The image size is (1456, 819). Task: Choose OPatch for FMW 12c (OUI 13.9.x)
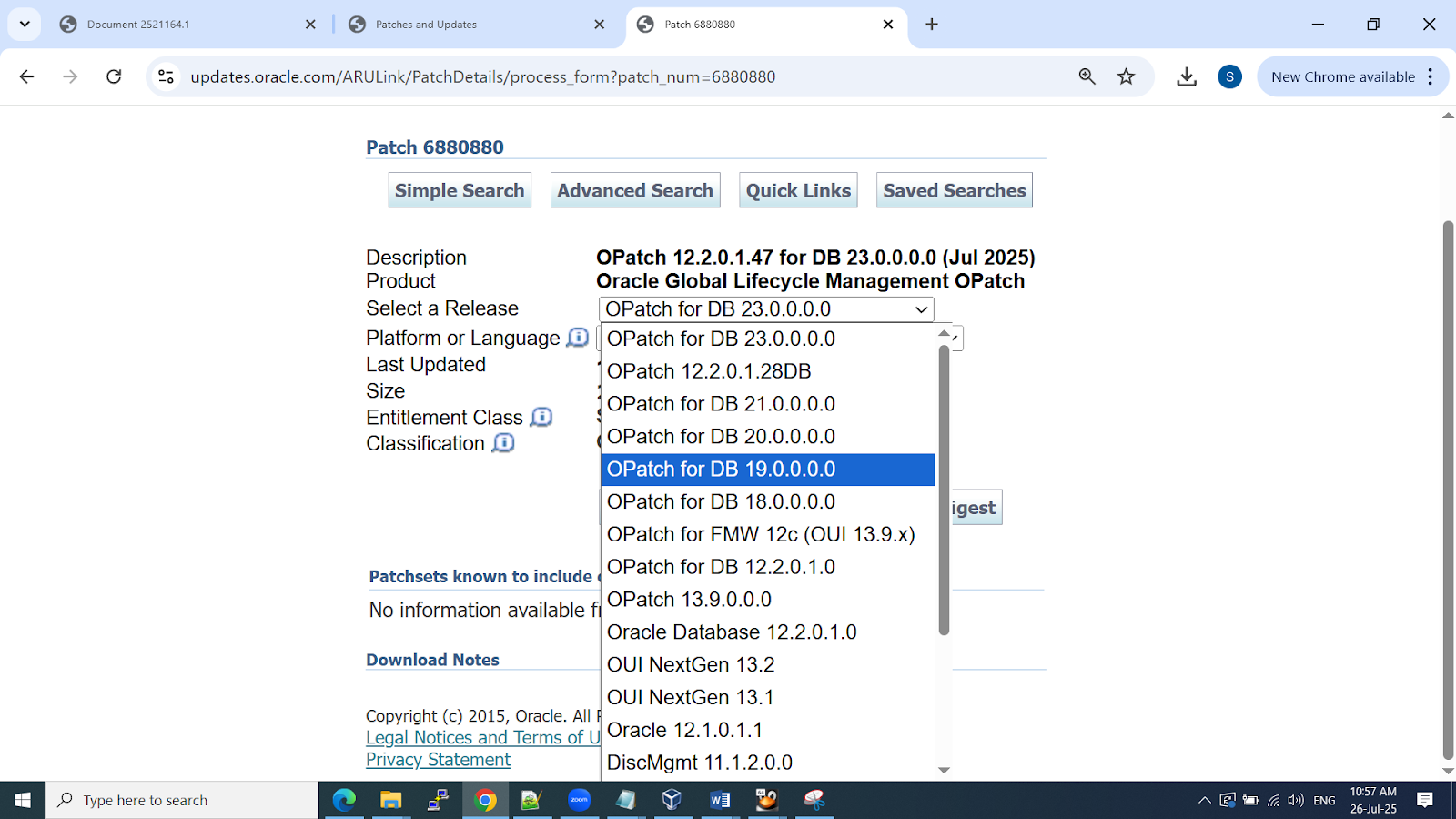click(768, 534)
